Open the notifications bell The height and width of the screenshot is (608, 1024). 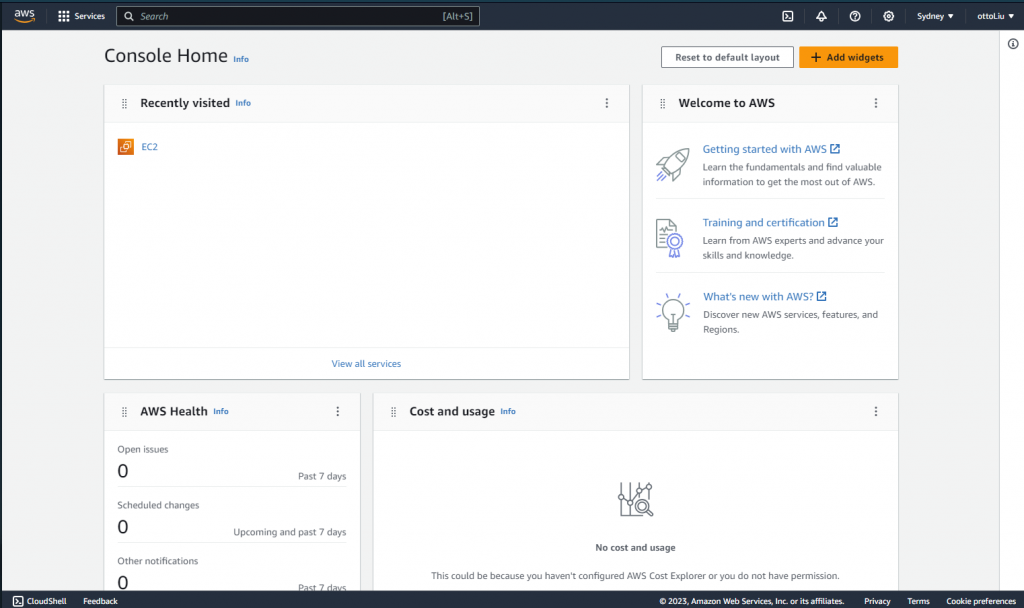point(822,16)
